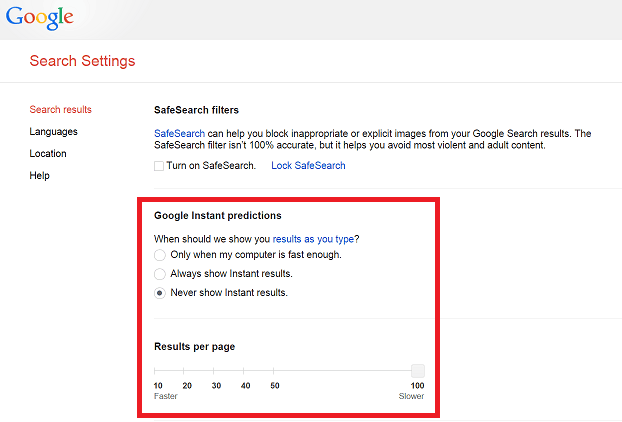Click the Google logo
The image size is (622, 422).
point(39,18)
